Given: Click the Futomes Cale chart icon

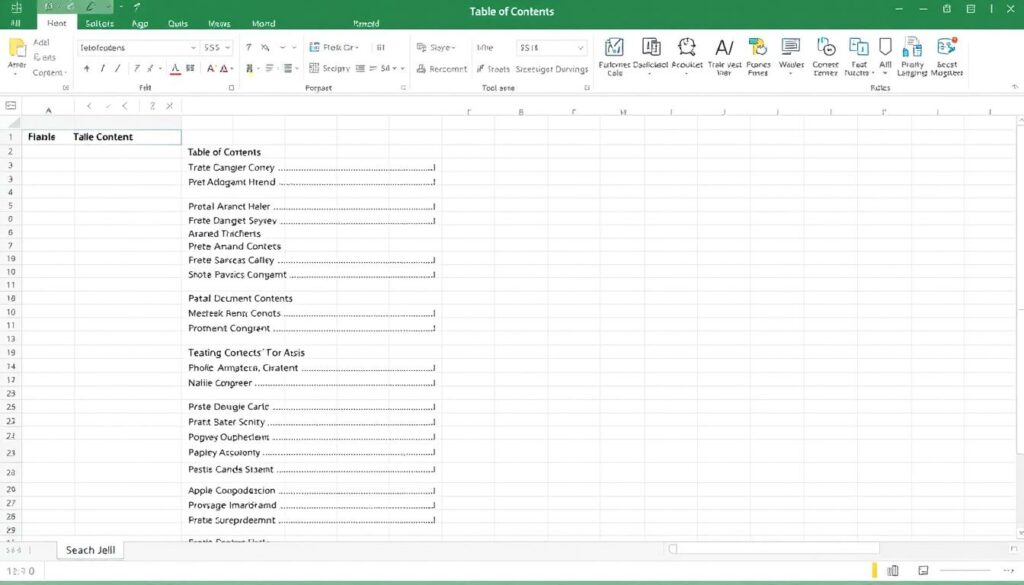Looking at the screenshot, I should pyautogui.click(x=614, y=47).
